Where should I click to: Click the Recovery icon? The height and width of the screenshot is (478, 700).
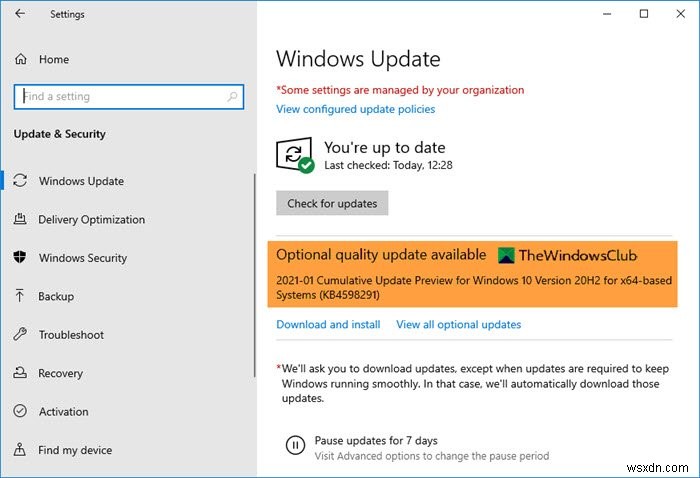coord(20,372)
